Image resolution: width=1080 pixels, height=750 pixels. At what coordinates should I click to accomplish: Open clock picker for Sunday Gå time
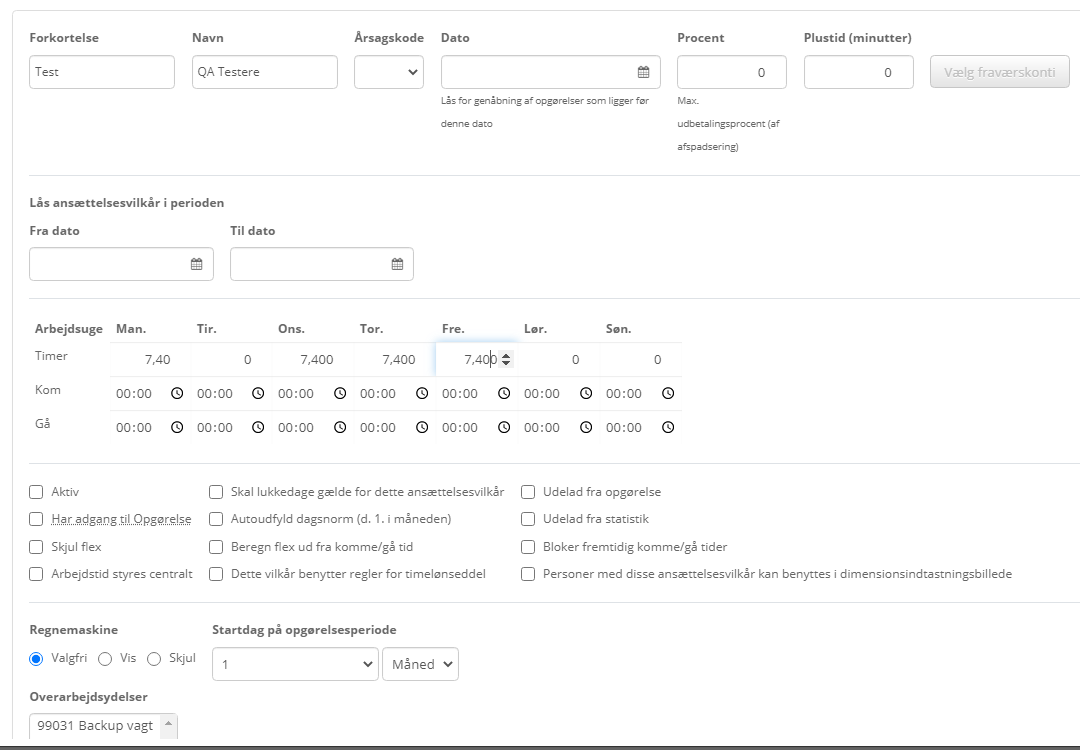click(668, 428)
